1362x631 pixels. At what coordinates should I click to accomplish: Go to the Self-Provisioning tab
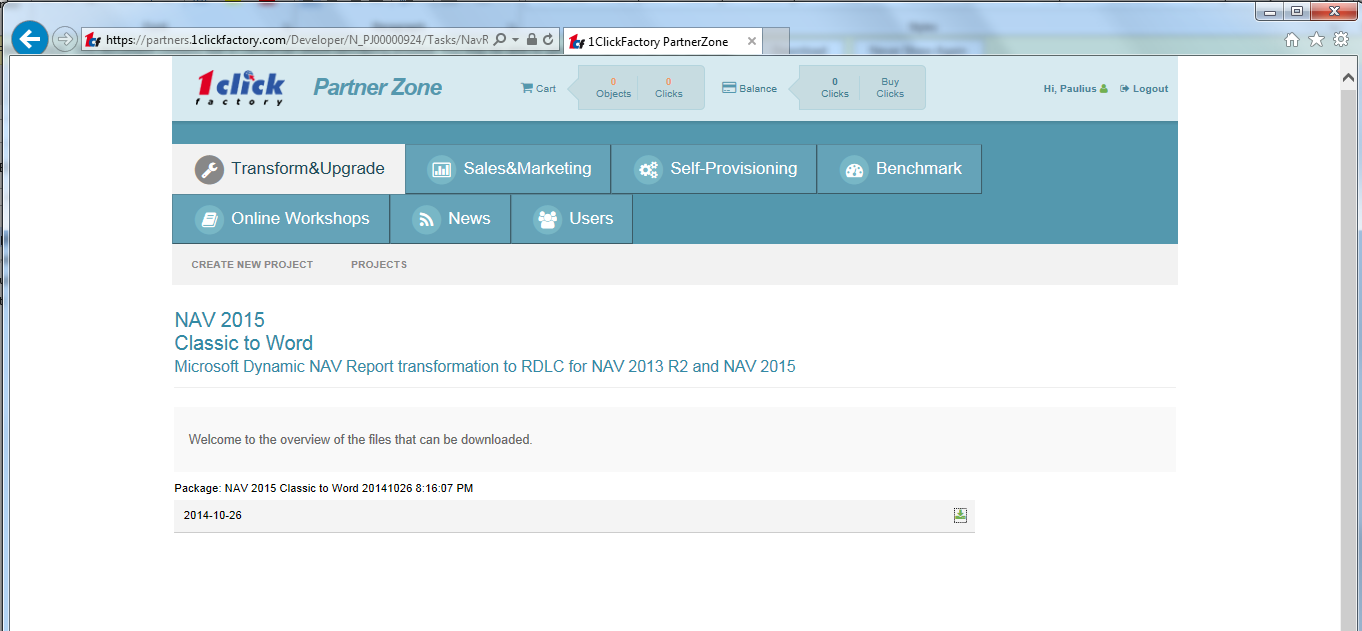[x=714, y=169]
